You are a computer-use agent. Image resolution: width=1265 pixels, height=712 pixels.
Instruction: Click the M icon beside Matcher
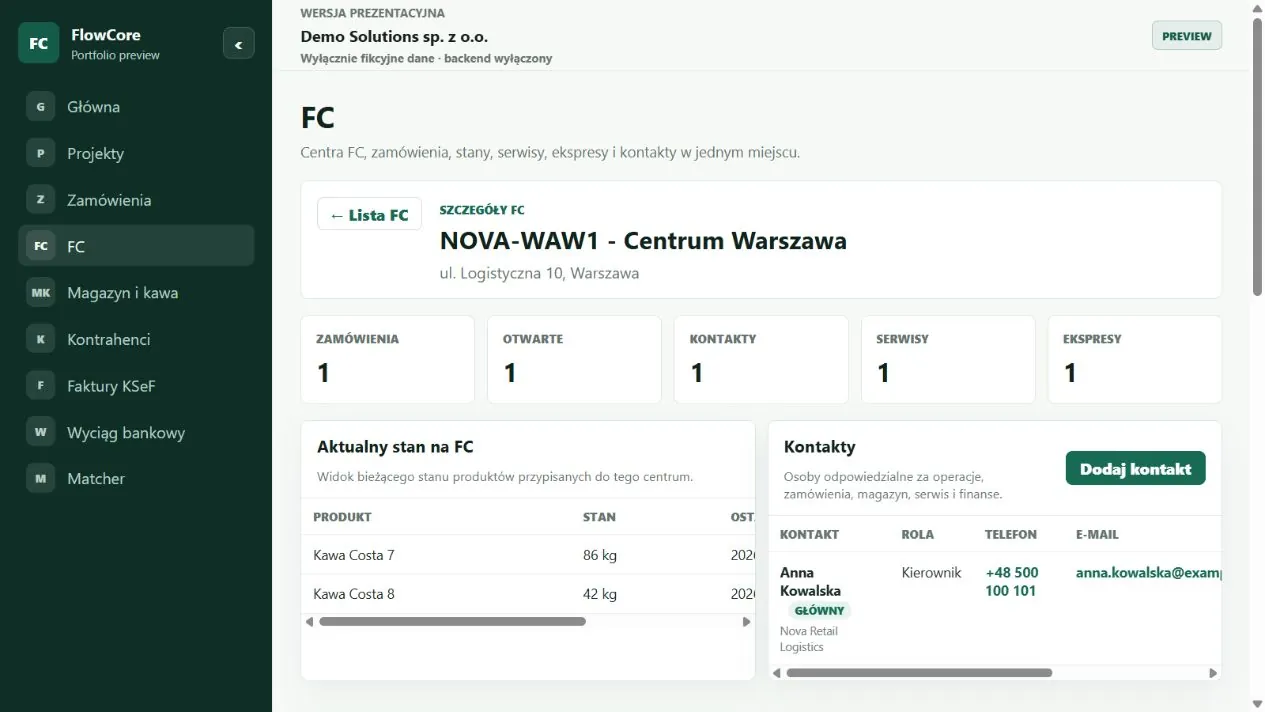[40, 479]
